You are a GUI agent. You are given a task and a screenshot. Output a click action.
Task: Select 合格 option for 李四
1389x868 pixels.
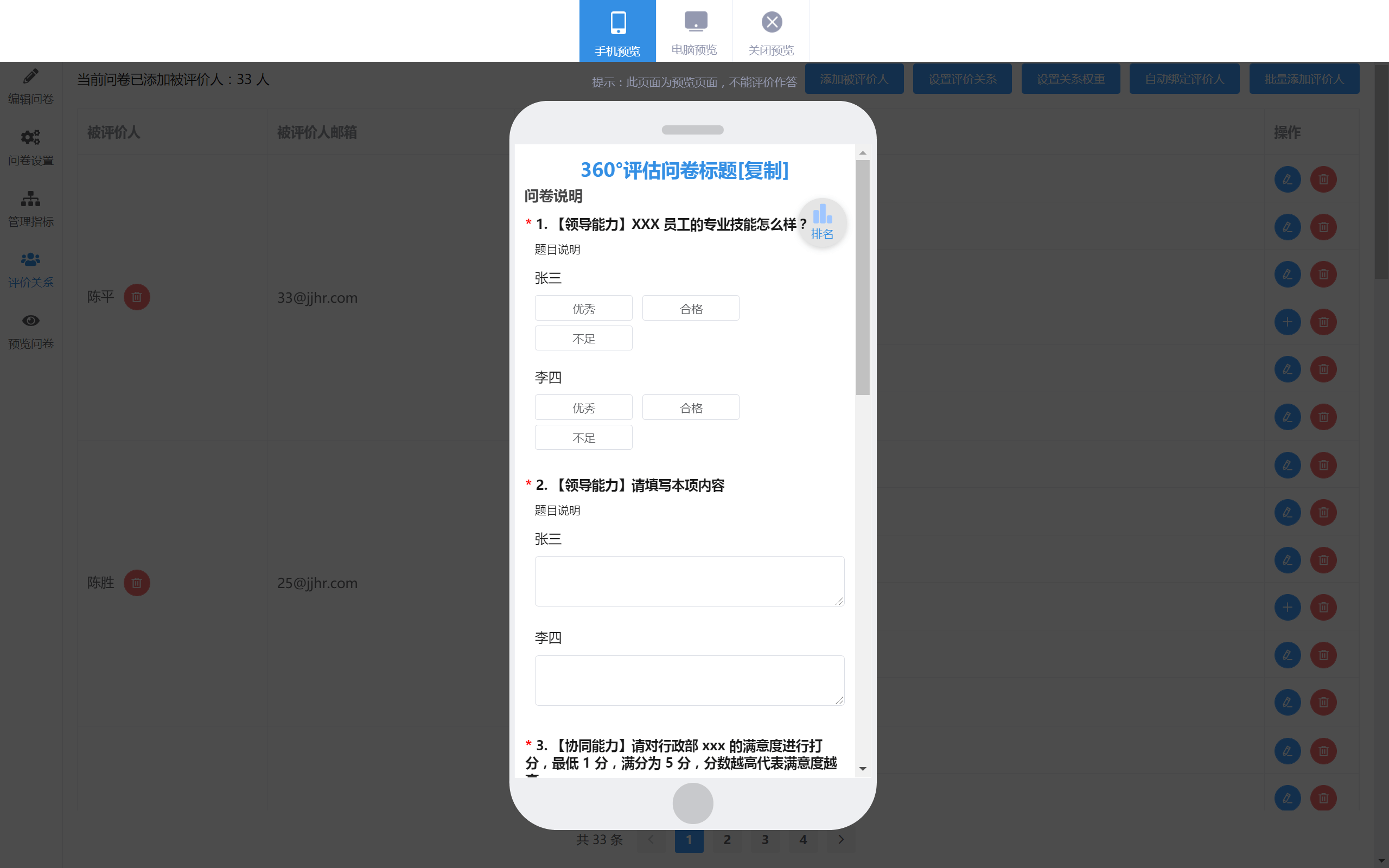690,408
